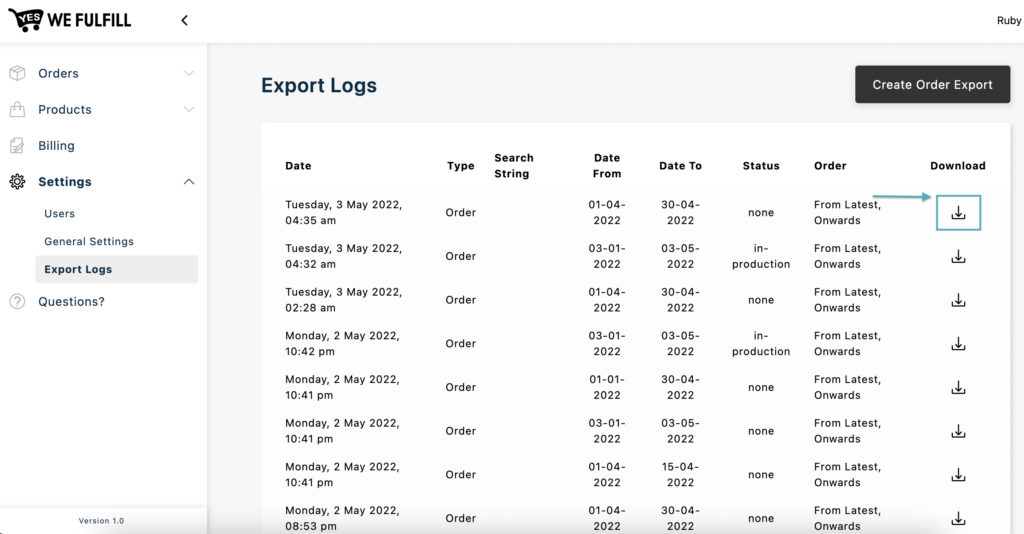The image size is (1024, 534).
Task: Open the Ruby user menu
Action: pyautogui.click(x=1009, y=20)
